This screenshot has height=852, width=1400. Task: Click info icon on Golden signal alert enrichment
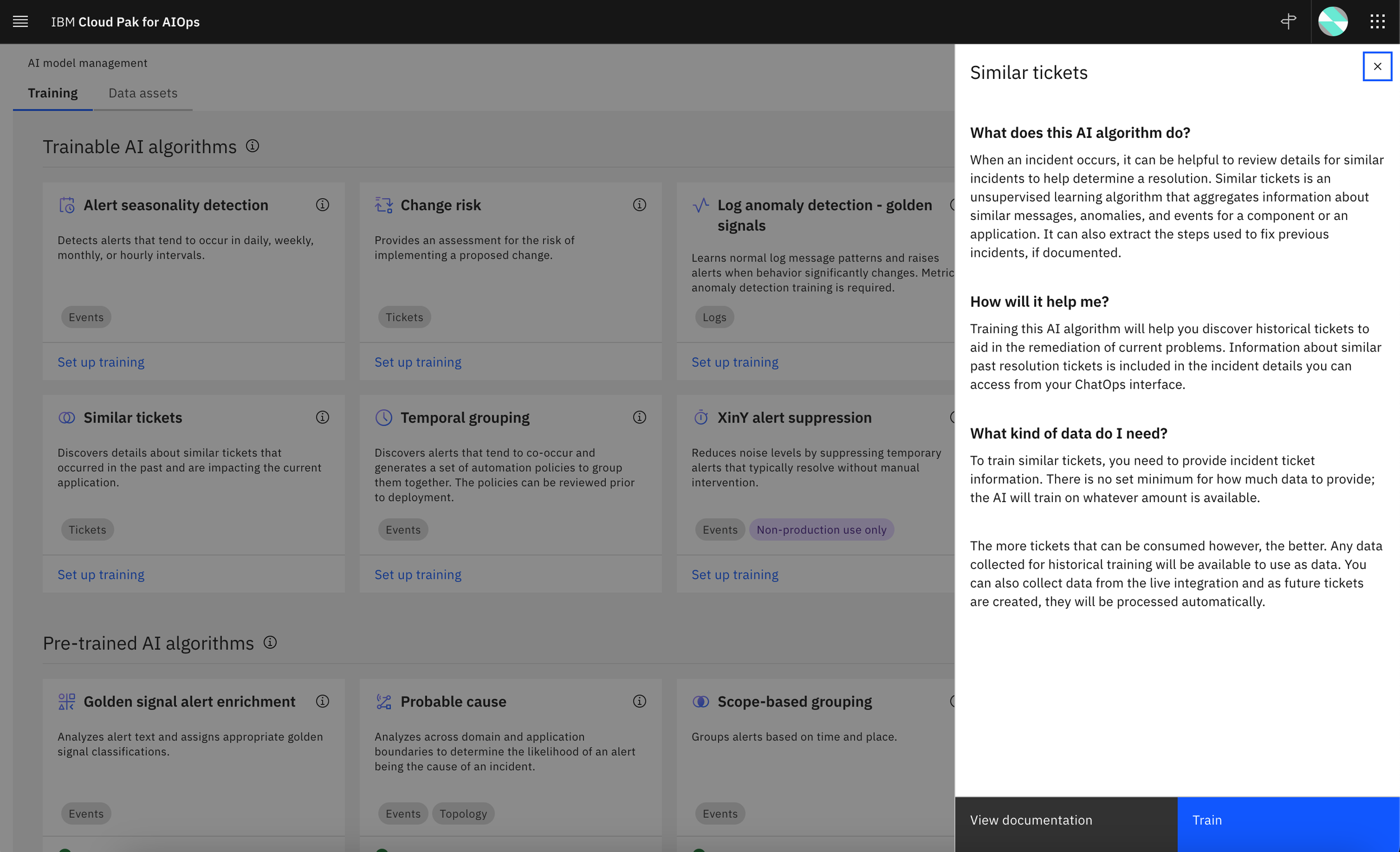[322, 701]
